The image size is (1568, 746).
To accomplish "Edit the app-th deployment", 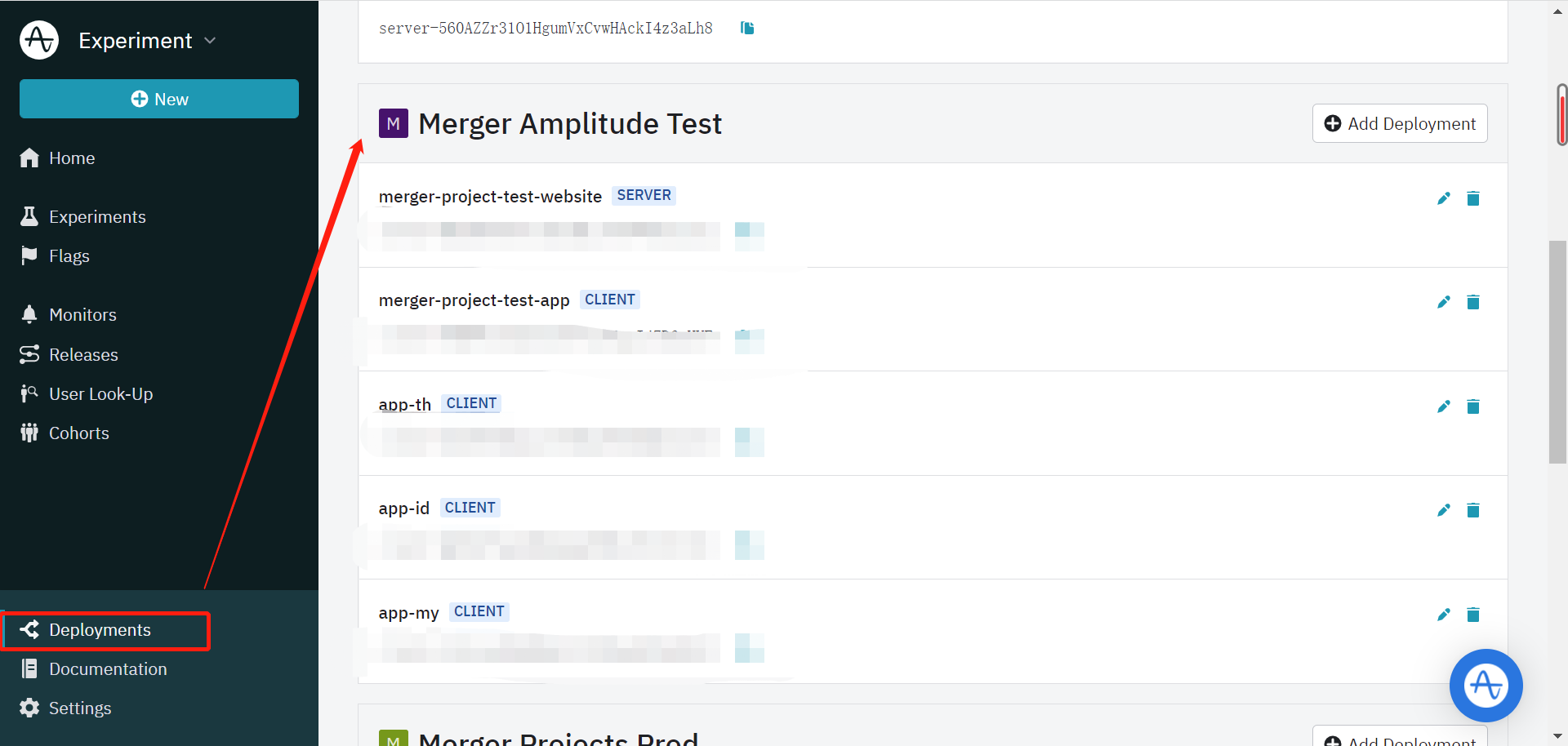I will (1444, 406).
